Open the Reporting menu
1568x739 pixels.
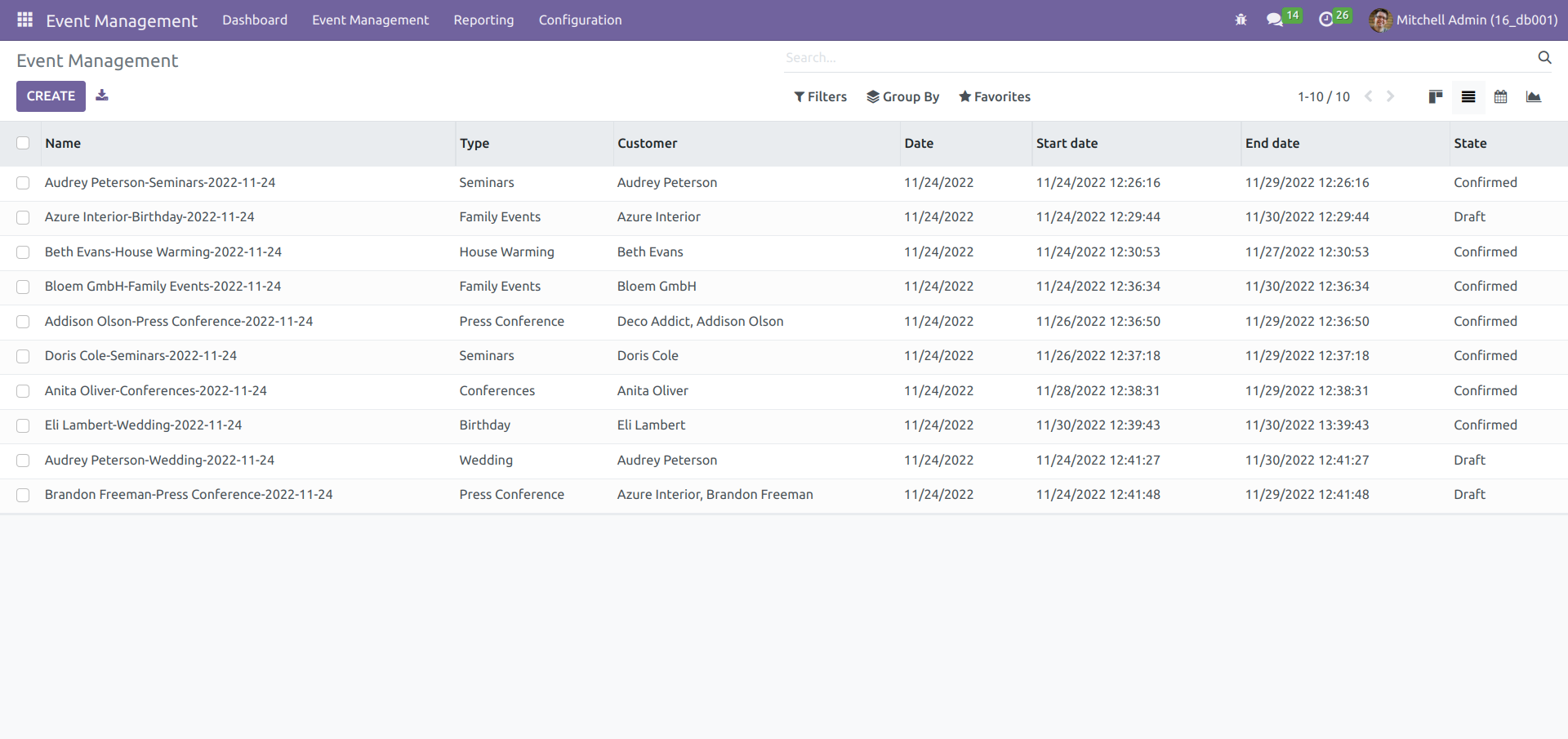[x=483, y=20]
